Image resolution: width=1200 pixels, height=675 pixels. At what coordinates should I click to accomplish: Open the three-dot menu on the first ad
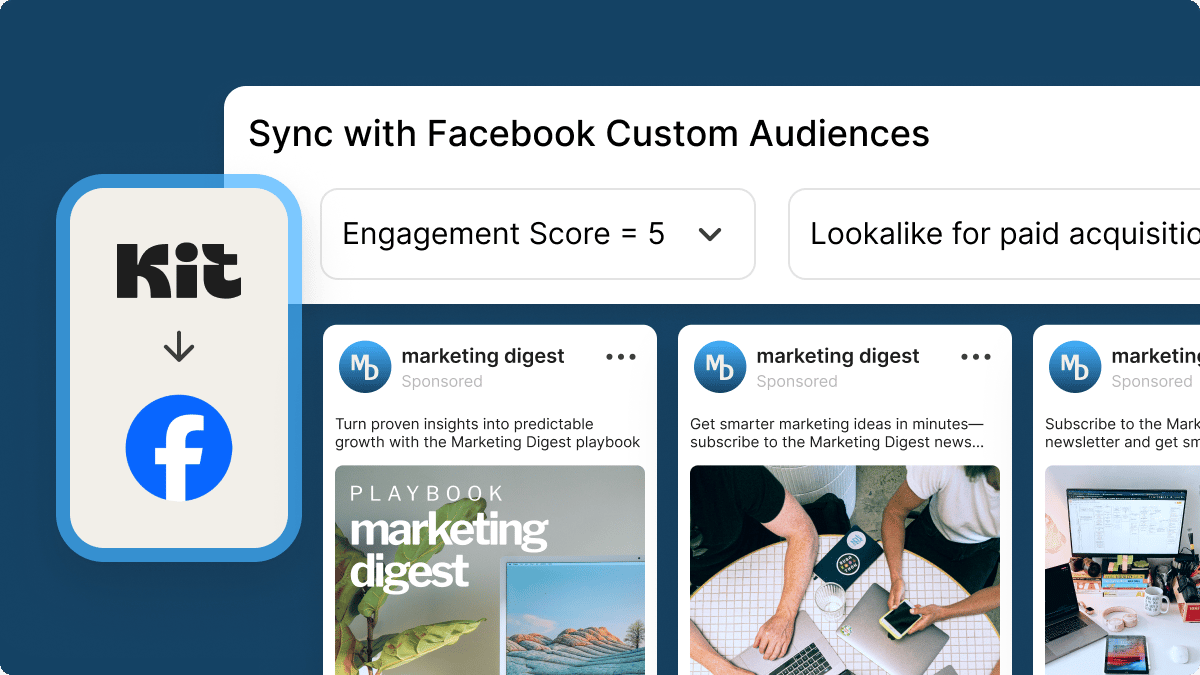click(x=621, y=357)
